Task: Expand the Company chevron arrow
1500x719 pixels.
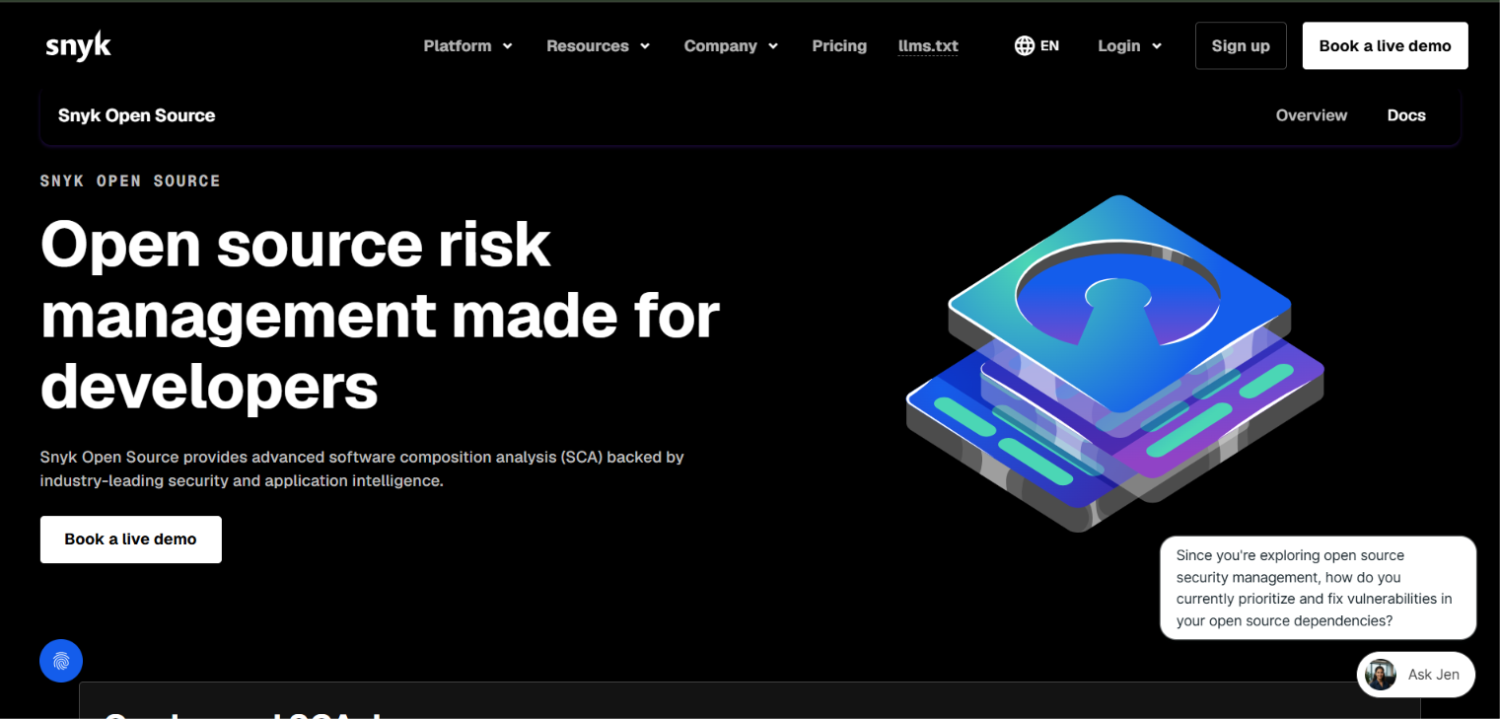Action: [x=773, y=46]
